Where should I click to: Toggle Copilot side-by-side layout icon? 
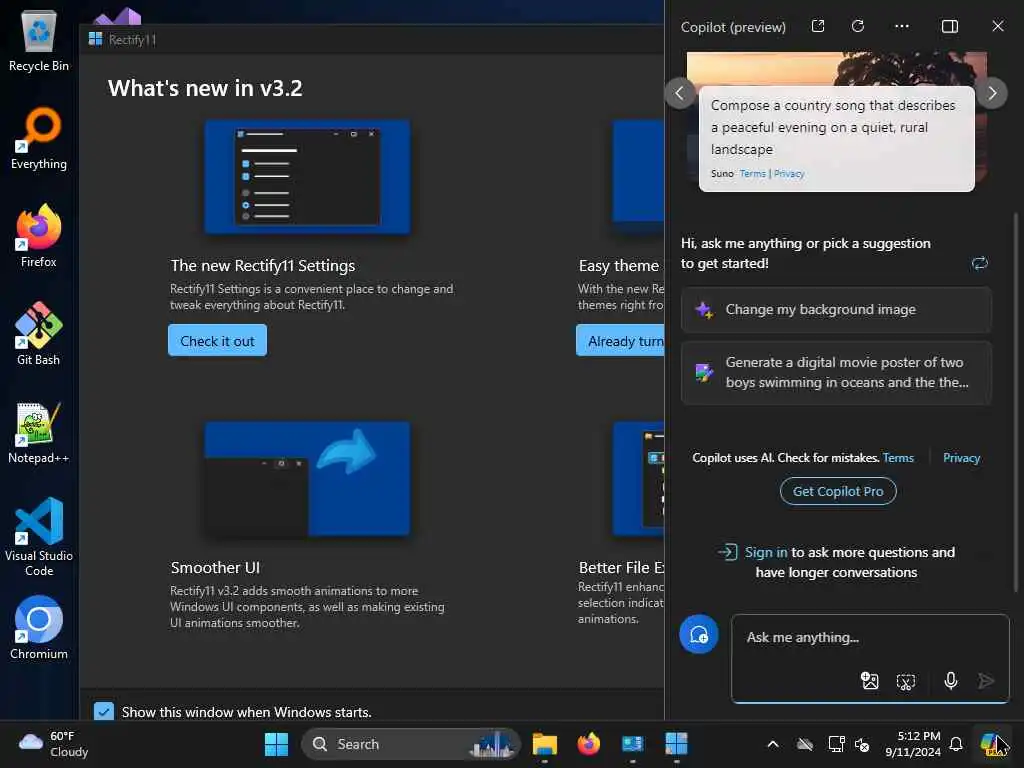click(x=950, y=26)
